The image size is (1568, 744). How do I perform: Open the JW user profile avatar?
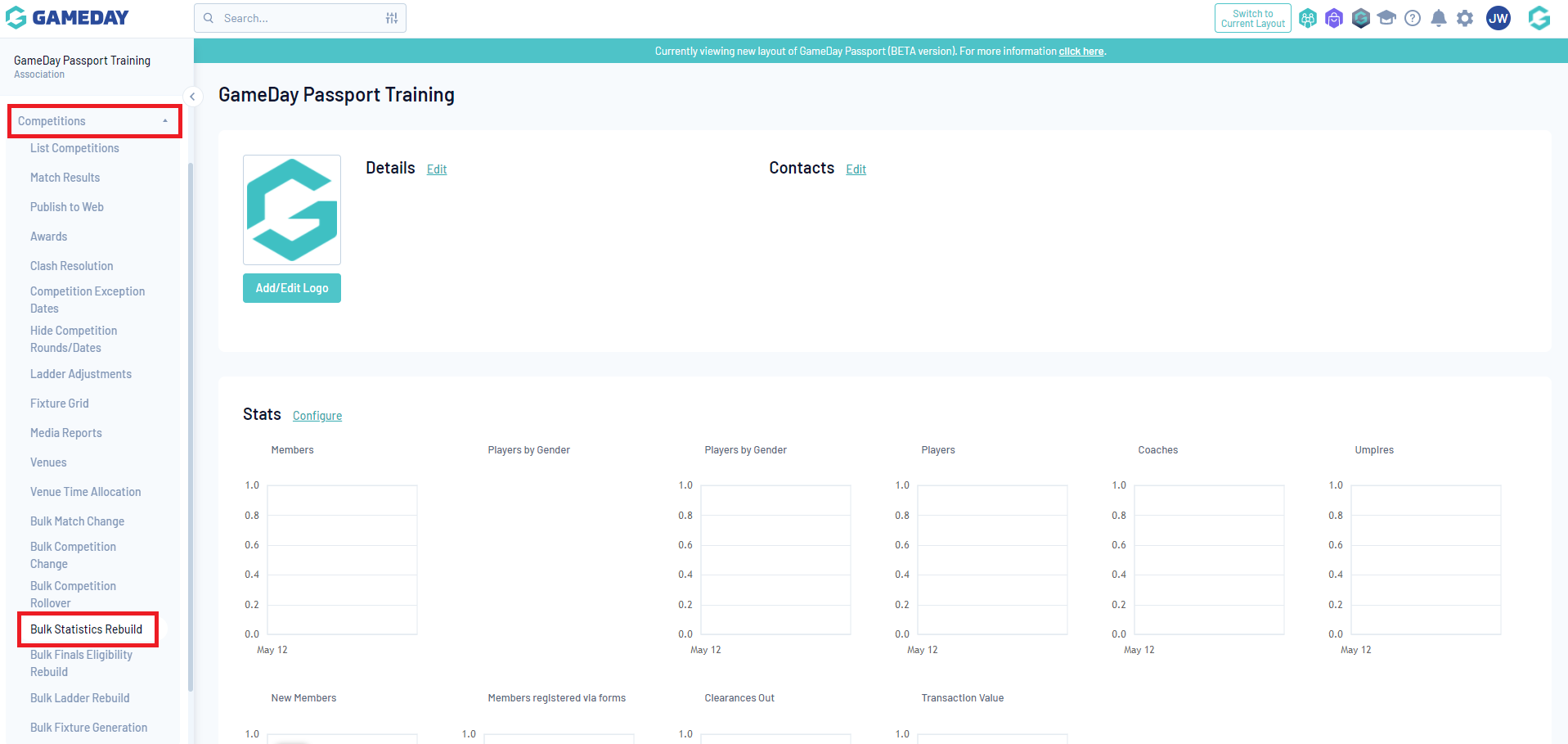[1498, 18]
